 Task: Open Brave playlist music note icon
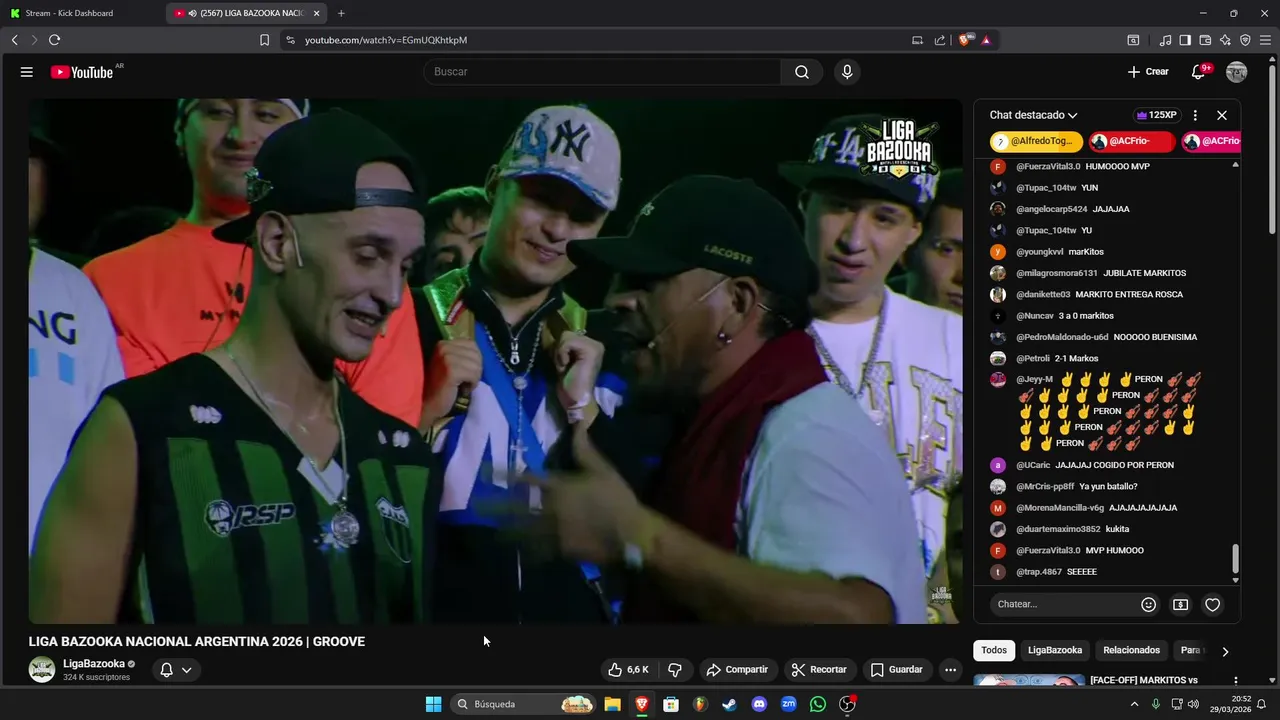tap(1165, 40)
